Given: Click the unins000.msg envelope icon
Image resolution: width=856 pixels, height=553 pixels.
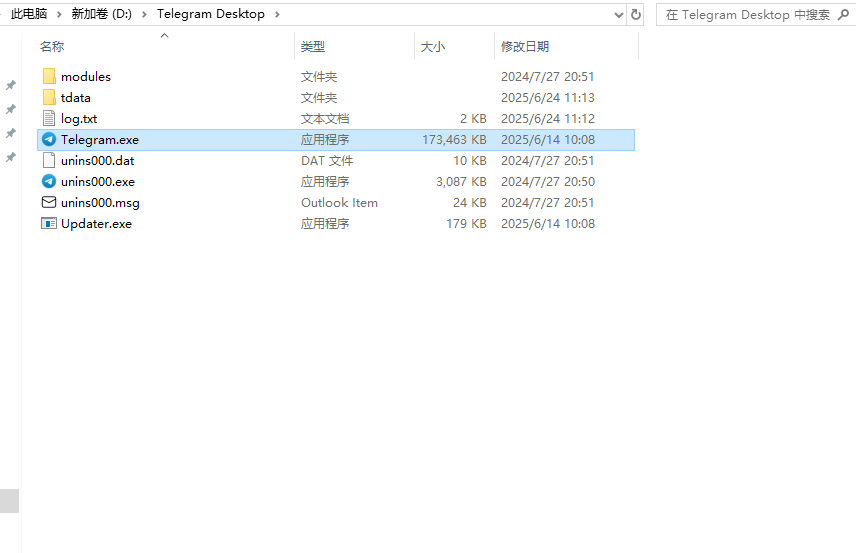Looking at the screenshot, I should pos(49,203).
